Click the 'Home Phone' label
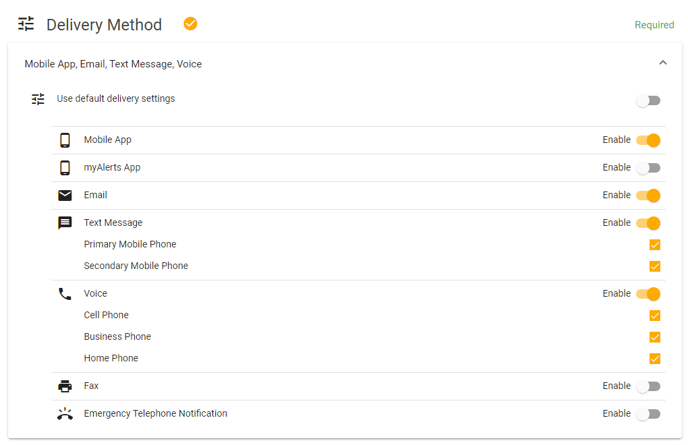The width and height of the screenshot is (688, 445). click(111, 358)
